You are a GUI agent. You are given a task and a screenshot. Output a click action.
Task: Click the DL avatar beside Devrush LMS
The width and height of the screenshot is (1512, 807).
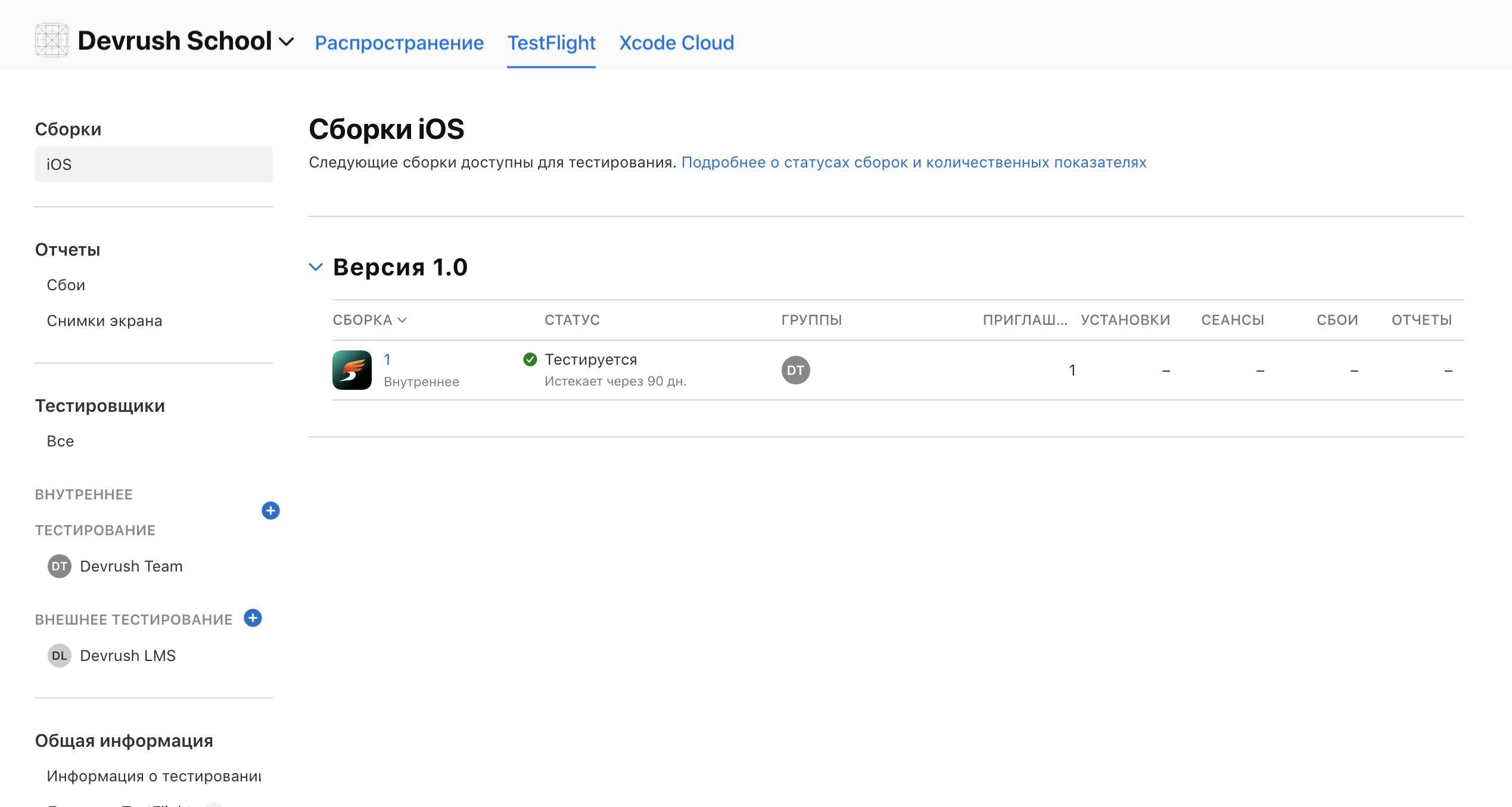click(59, 656)
